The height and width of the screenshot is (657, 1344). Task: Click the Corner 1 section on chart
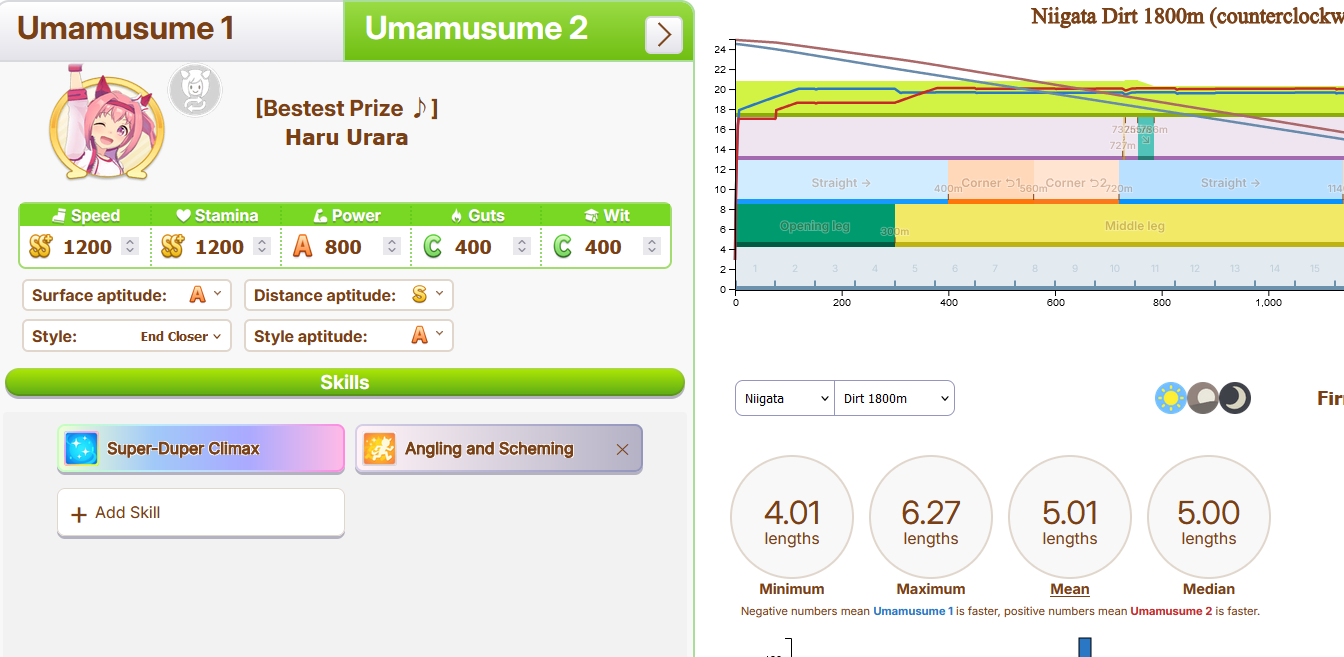[x=990, y=182]
